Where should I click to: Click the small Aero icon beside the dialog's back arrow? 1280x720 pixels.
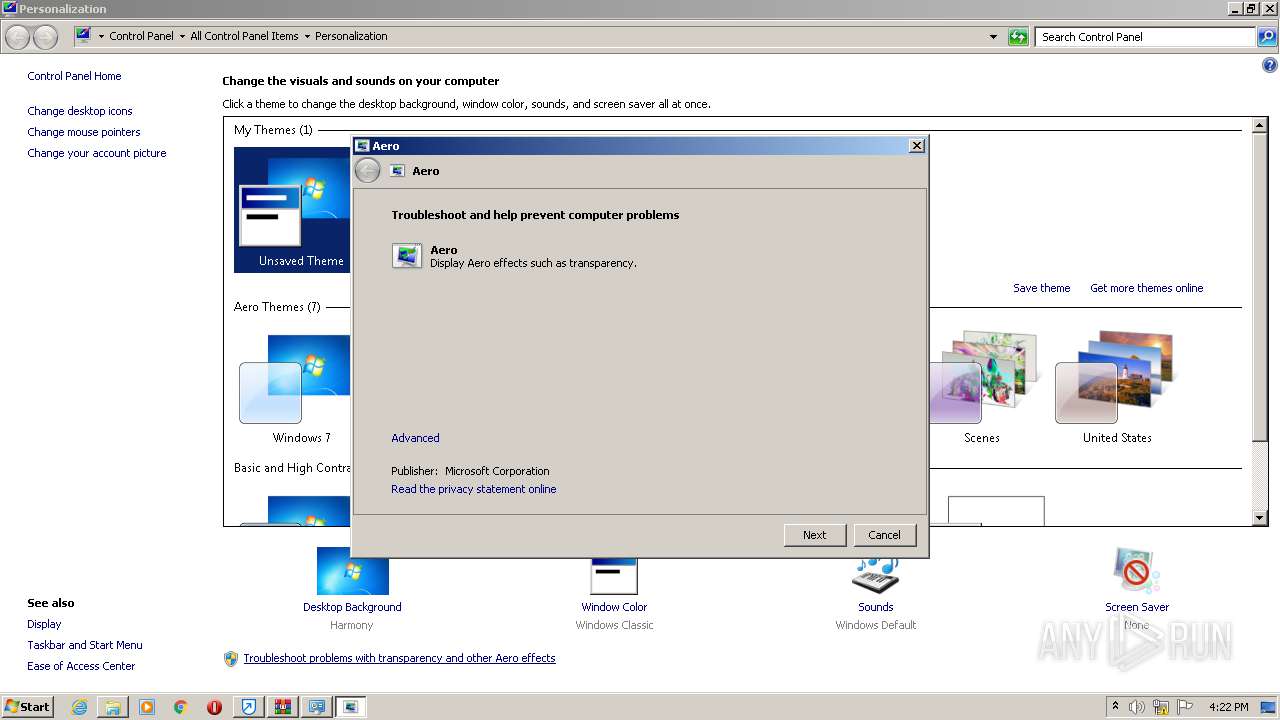[x=397, y=171]
